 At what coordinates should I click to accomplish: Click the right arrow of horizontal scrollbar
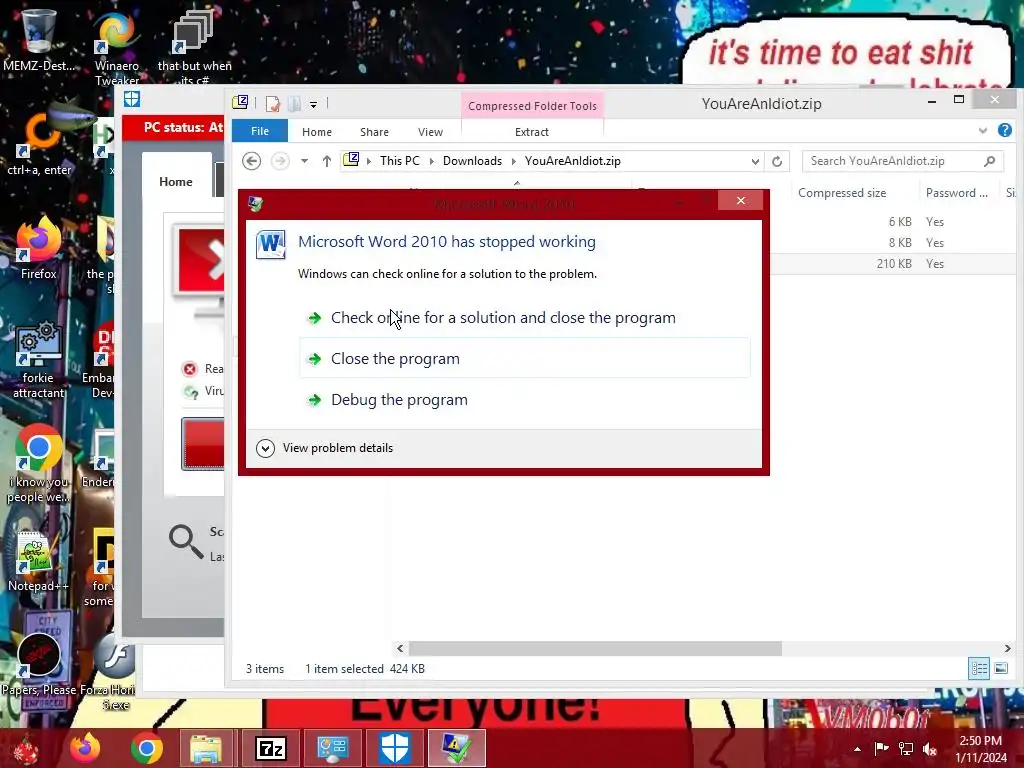1008,648
